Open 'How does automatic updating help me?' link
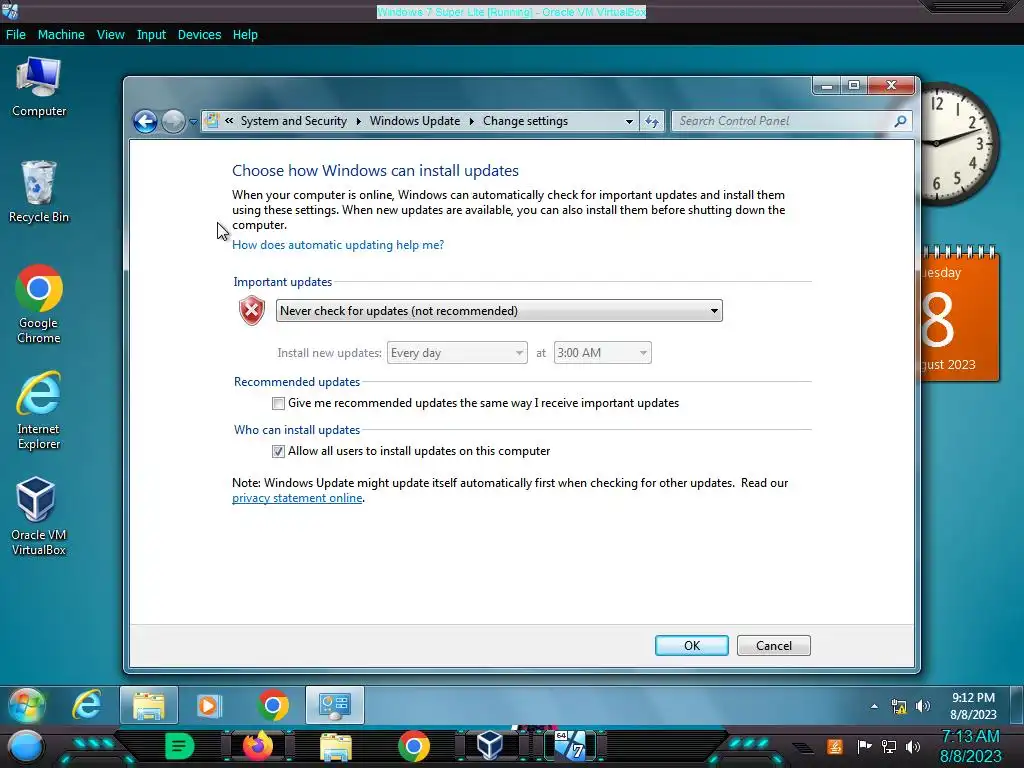This screenshot has width=1024, height=768. (338, 245)
